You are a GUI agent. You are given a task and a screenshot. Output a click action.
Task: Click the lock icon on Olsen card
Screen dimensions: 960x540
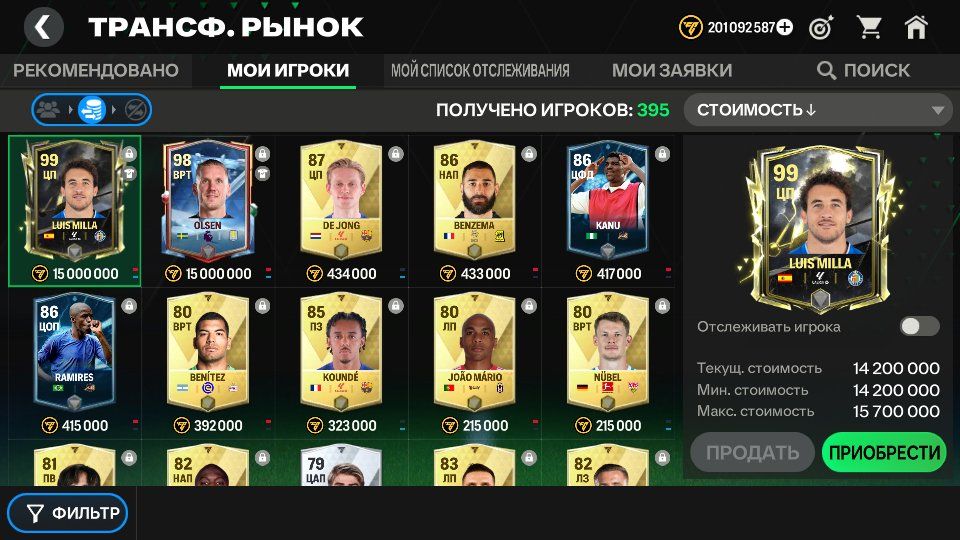263,153
